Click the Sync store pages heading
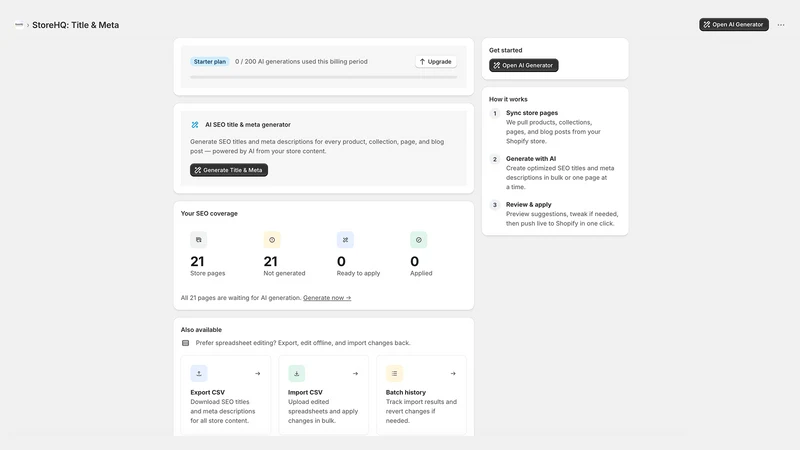This screenshot has width=800, height=450. click(532, 113)
